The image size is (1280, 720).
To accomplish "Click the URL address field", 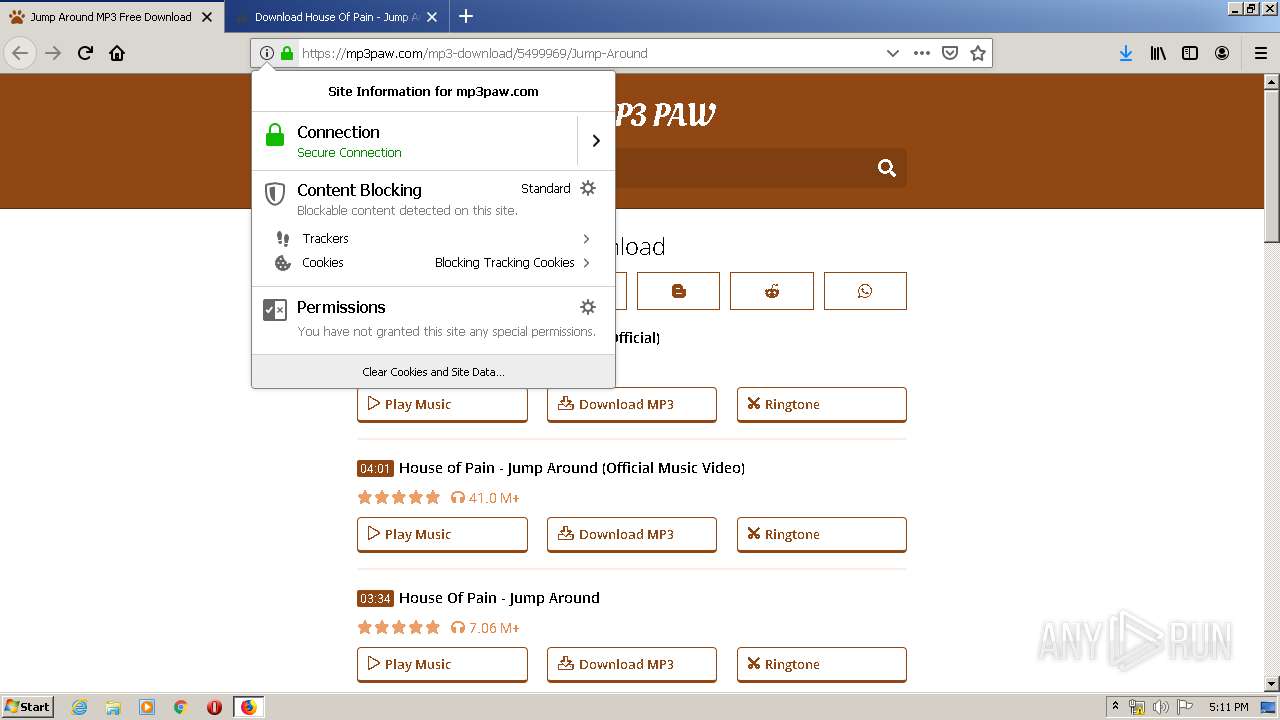I will pyautogui.click(x=590, y=53).
